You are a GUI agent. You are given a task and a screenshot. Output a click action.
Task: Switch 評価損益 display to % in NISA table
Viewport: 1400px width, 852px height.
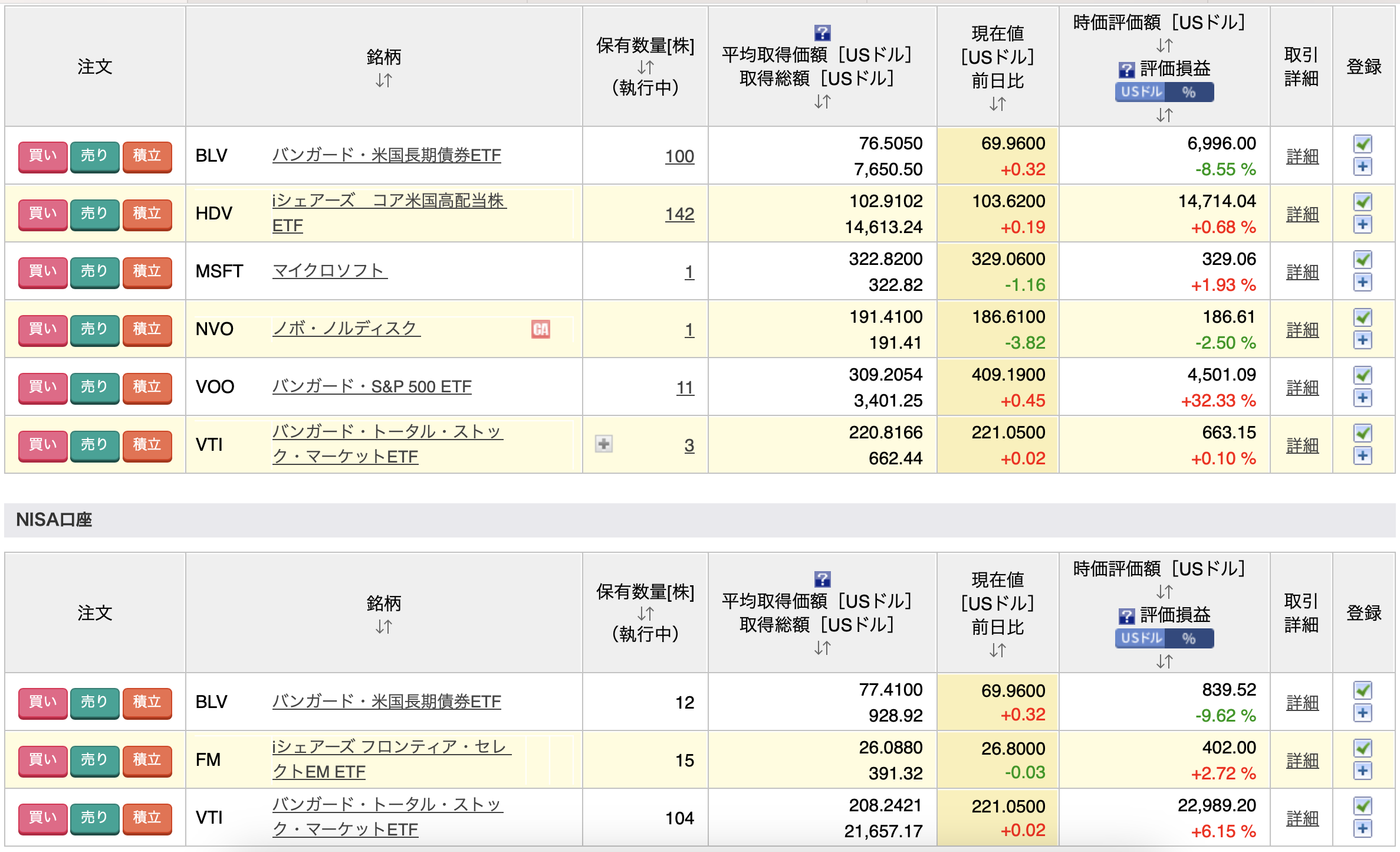coord(1188,638)
